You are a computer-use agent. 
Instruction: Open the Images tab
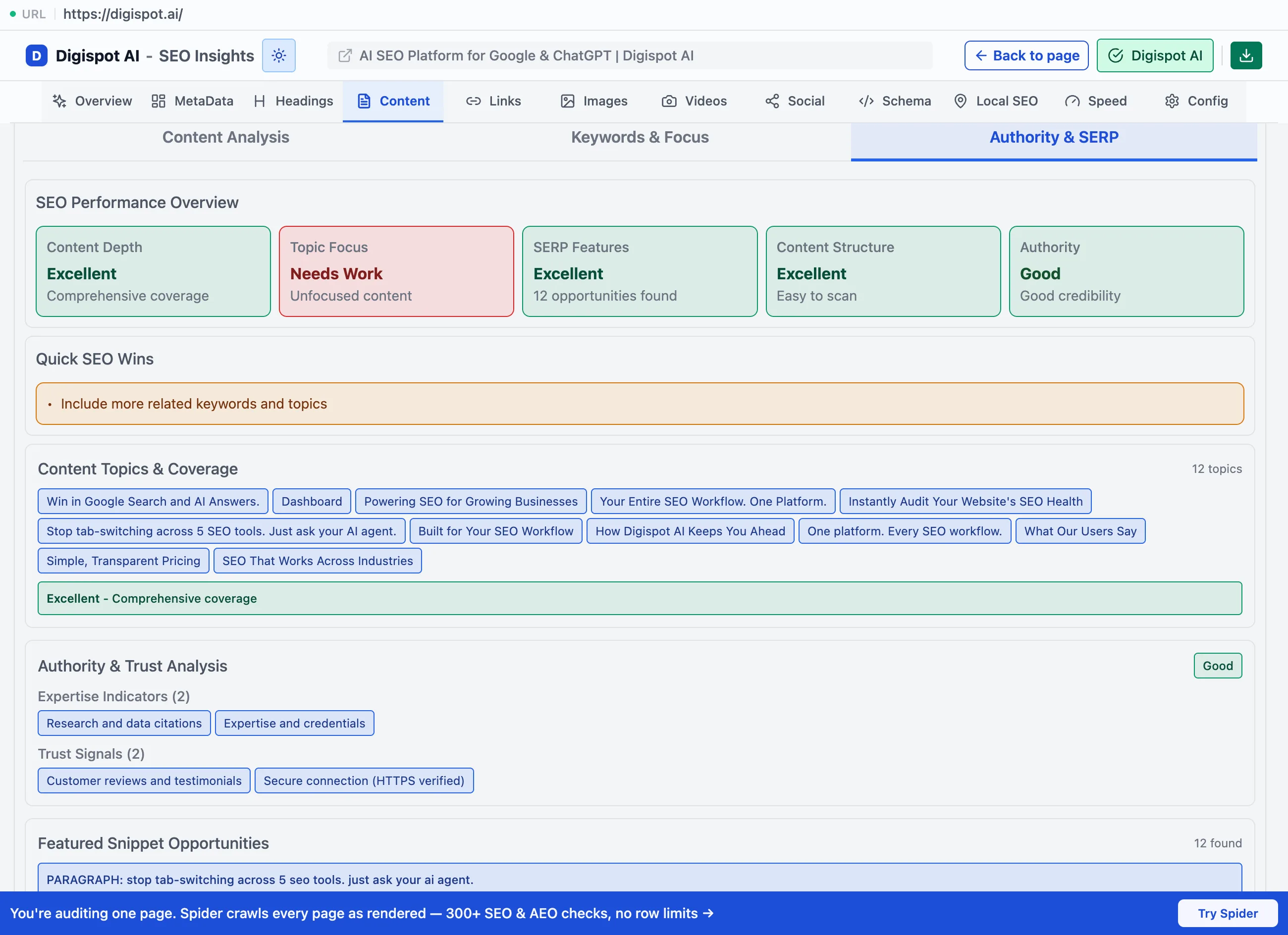click(594, 101)
